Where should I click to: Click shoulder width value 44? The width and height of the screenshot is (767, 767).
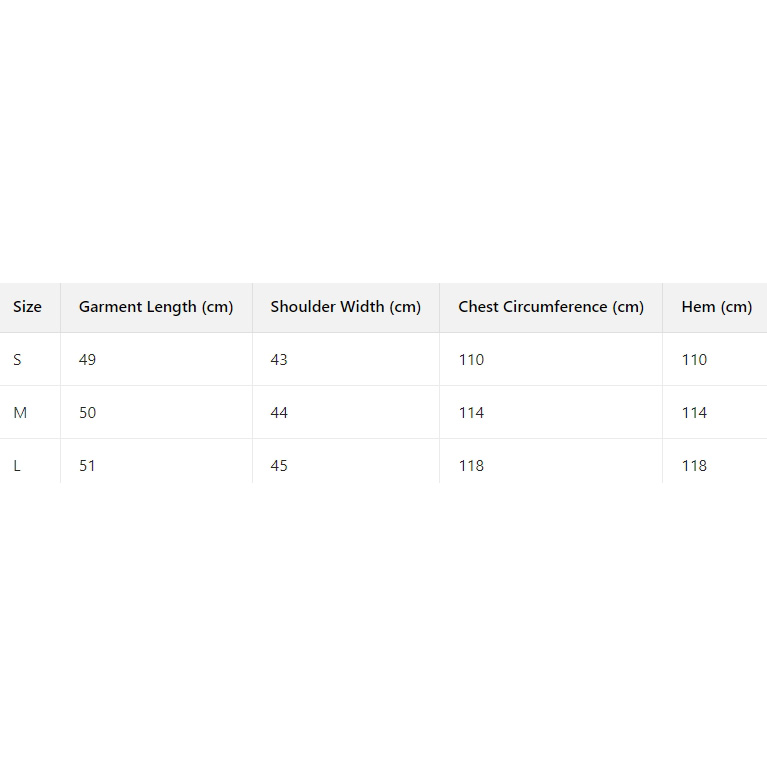tap(279, 413)
